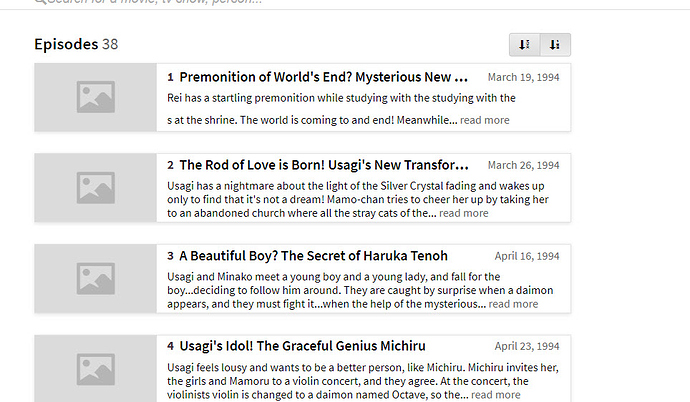Open "The Rod of Love is Born!" episode
The width and height of the screenshot is (690, 402).
324,165
